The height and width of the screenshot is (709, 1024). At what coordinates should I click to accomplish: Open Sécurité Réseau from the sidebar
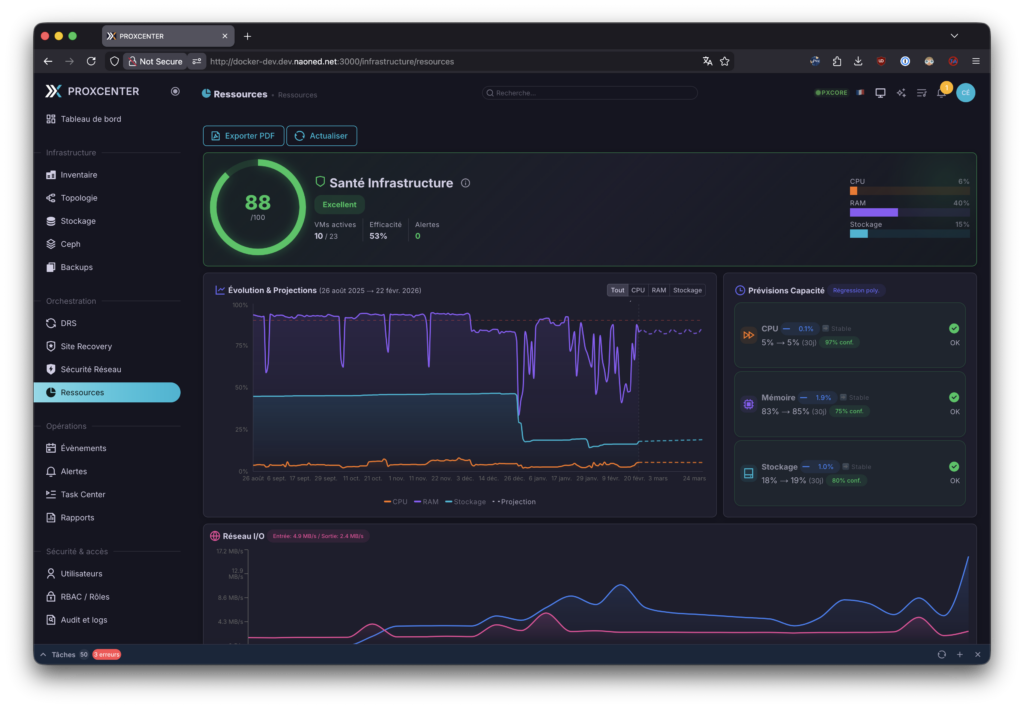(90, 369)
